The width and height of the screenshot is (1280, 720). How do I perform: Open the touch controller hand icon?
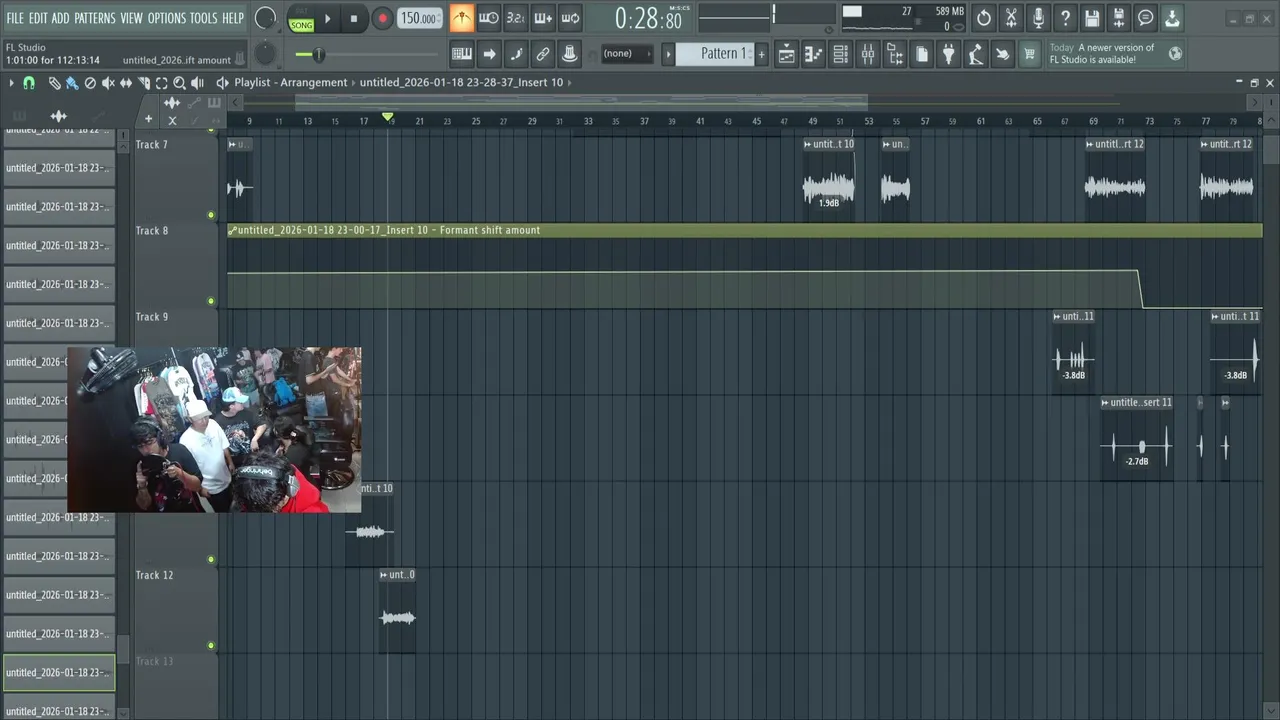click(x=1002, y=54)
